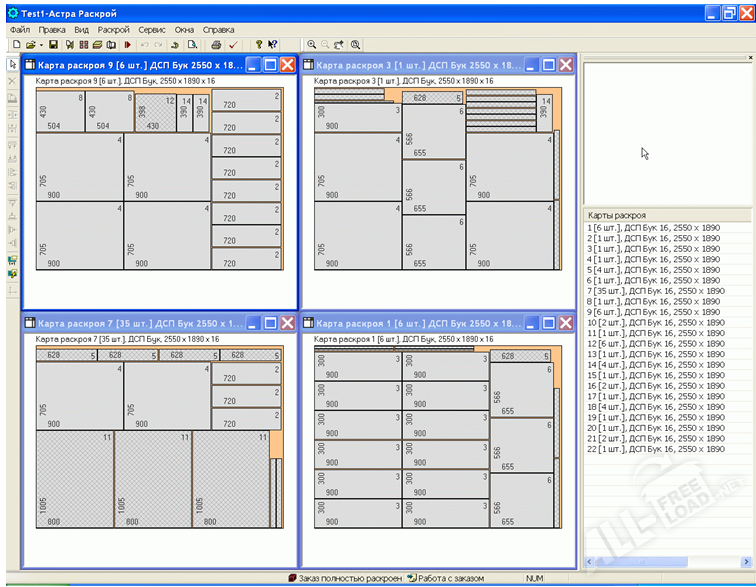756x587 pixels.
Task: Click the yellow question mark Help icon
Action: [x=258, y=45]
